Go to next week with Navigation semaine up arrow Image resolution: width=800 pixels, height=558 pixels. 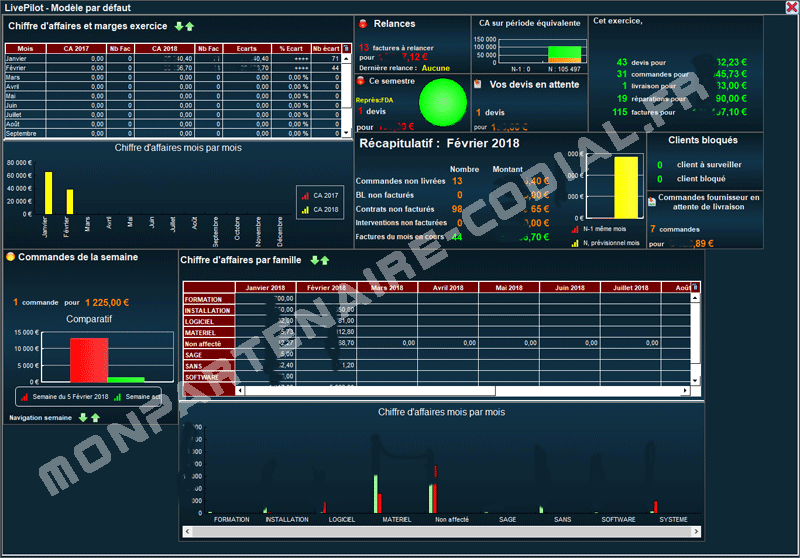pyautogui.click(x=95, y=417)
